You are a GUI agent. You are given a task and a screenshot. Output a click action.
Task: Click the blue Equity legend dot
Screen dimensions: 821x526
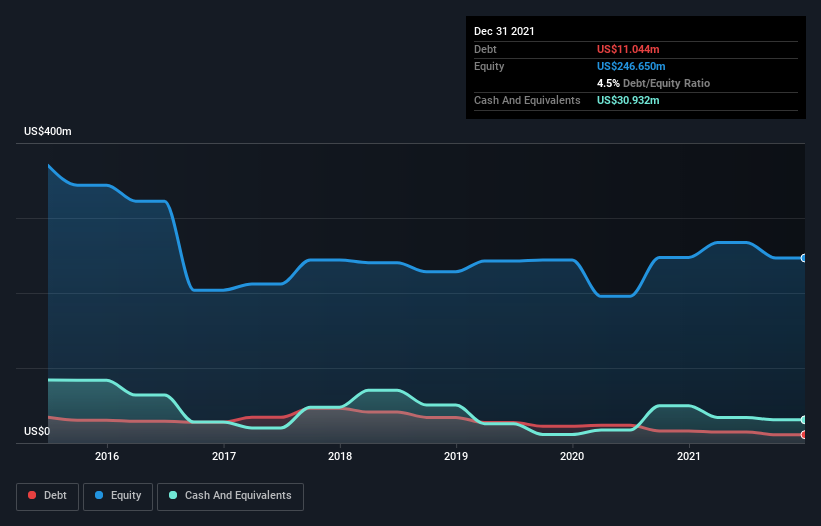point(99,495)
